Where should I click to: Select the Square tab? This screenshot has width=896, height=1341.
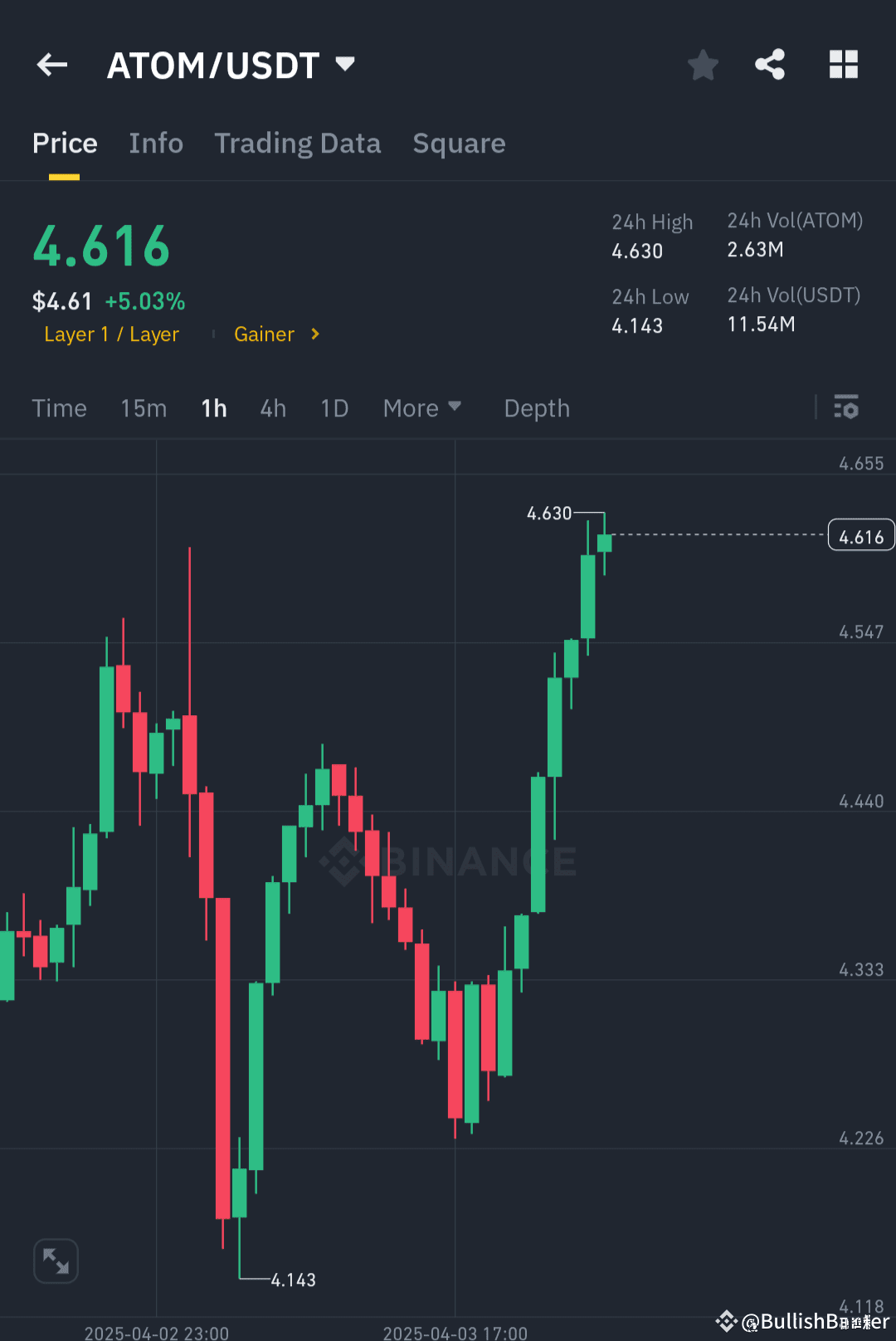point(459,143)
